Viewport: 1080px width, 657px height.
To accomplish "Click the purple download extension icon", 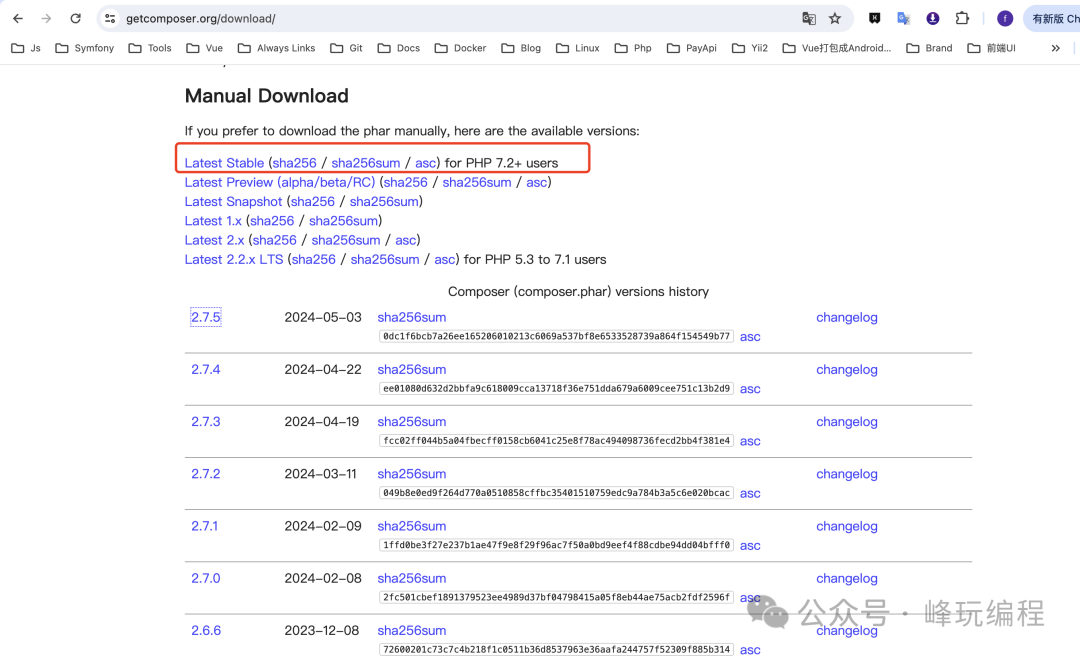I will pyautogui.click(x=933, y=18).
